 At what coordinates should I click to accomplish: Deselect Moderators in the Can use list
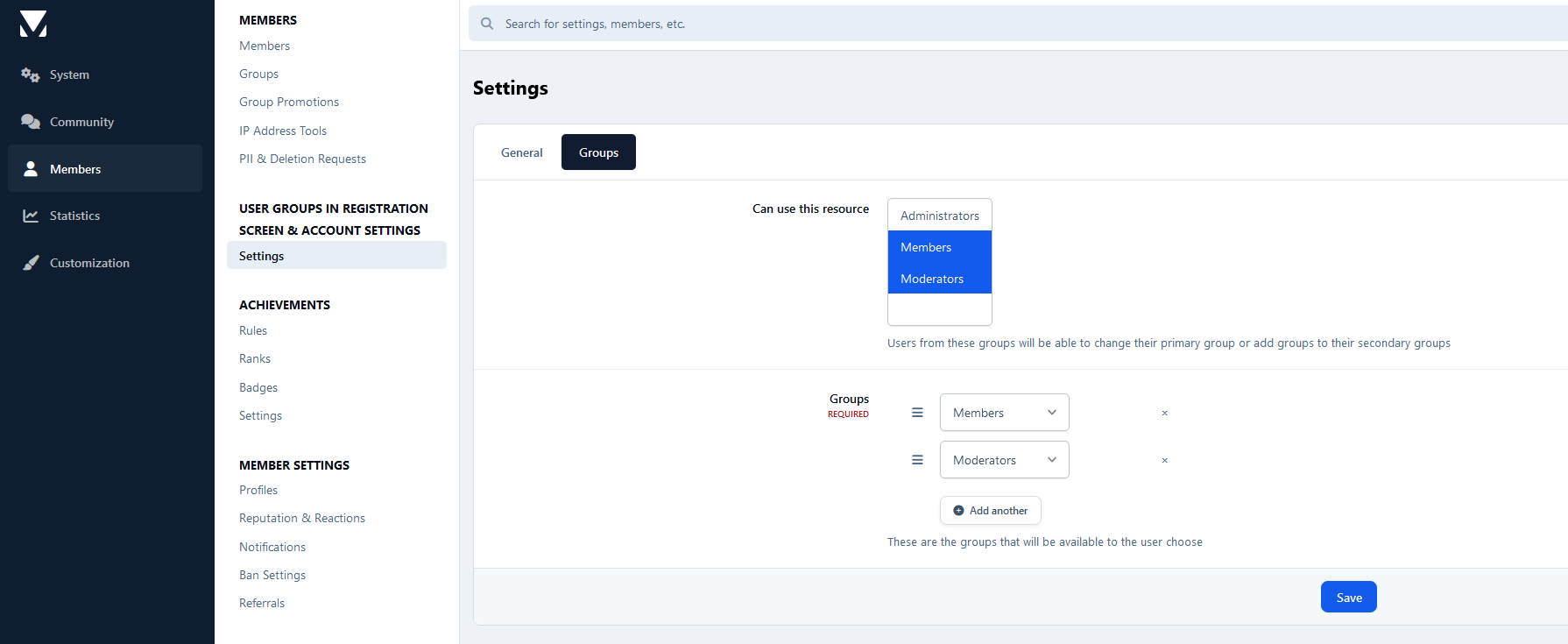coord(939,279)
